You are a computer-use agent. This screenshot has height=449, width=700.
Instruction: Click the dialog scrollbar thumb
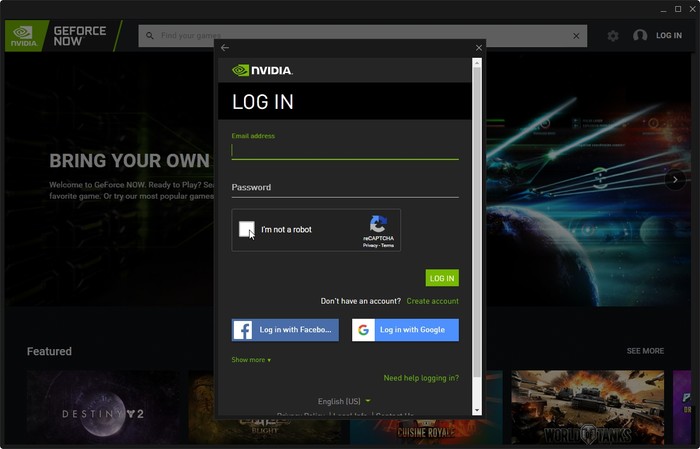pos(477,222)
